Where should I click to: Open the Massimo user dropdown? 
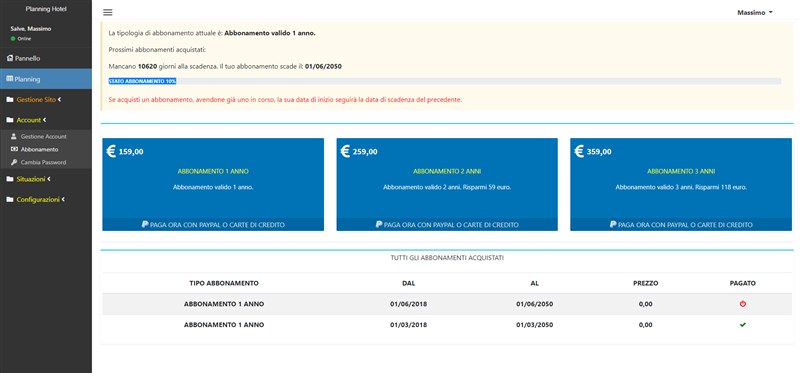pos(755,13)
